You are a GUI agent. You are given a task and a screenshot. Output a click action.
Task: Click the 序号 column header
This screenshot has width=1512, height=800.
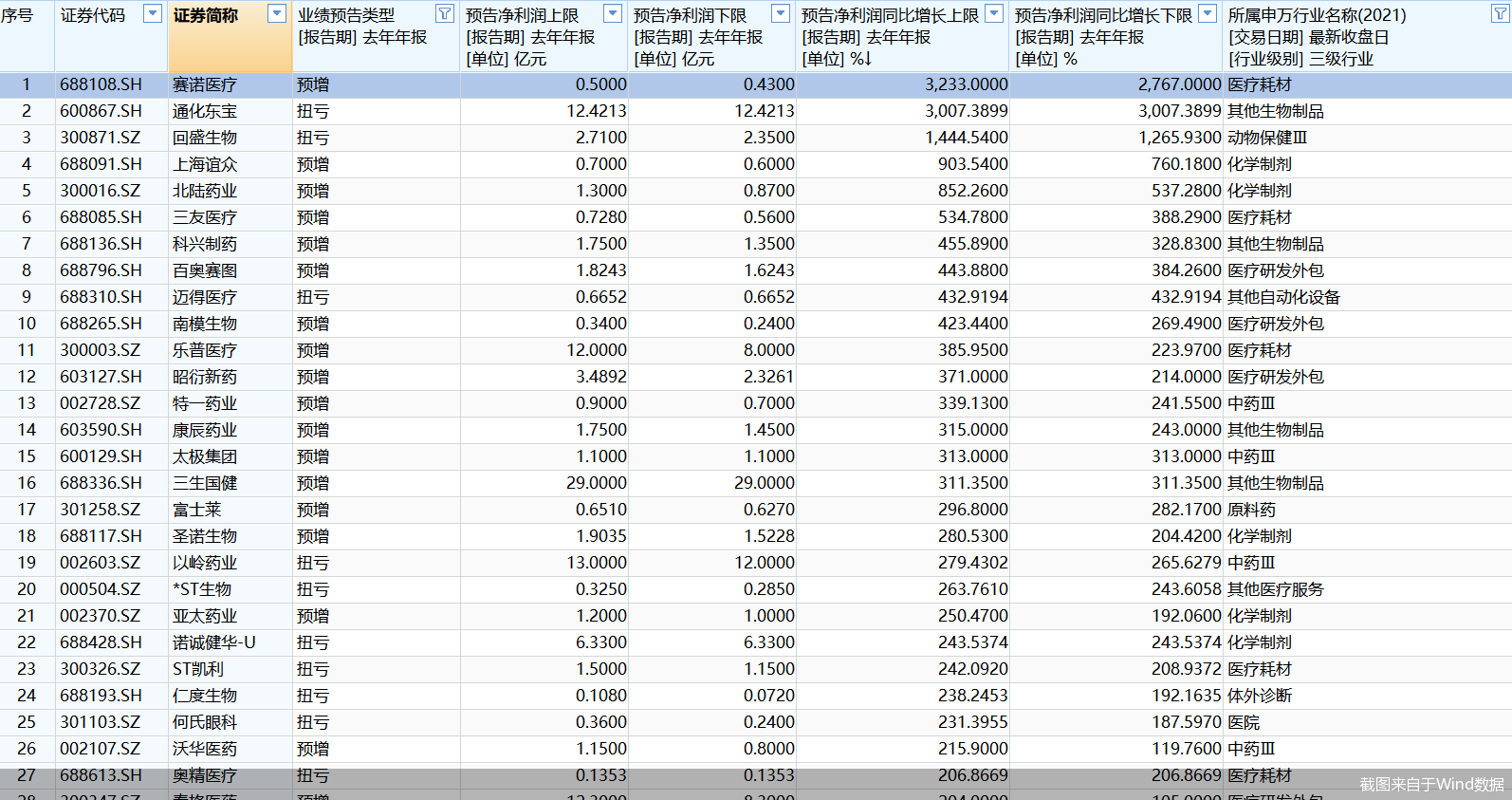point(17,16)
